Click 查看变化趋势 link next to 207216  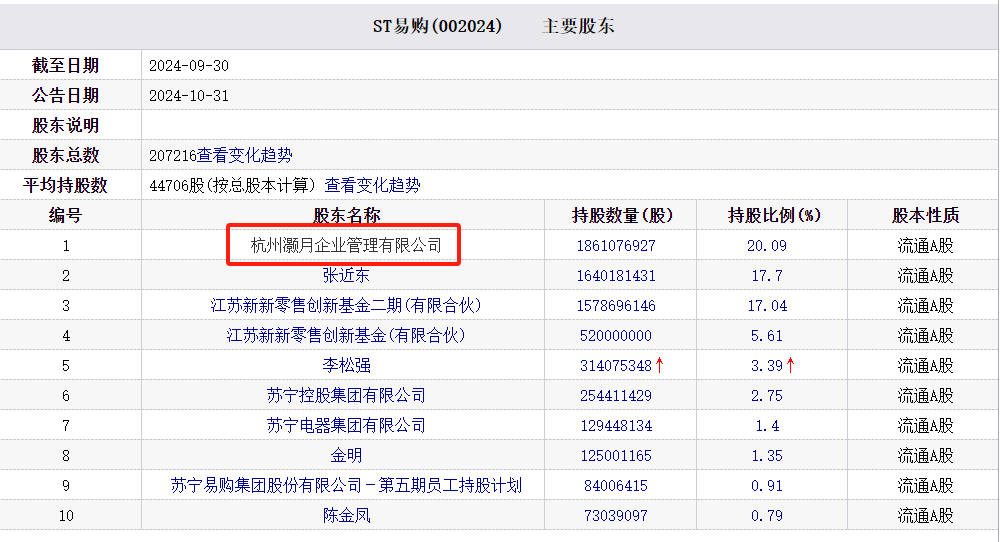[x=245, y=155]
